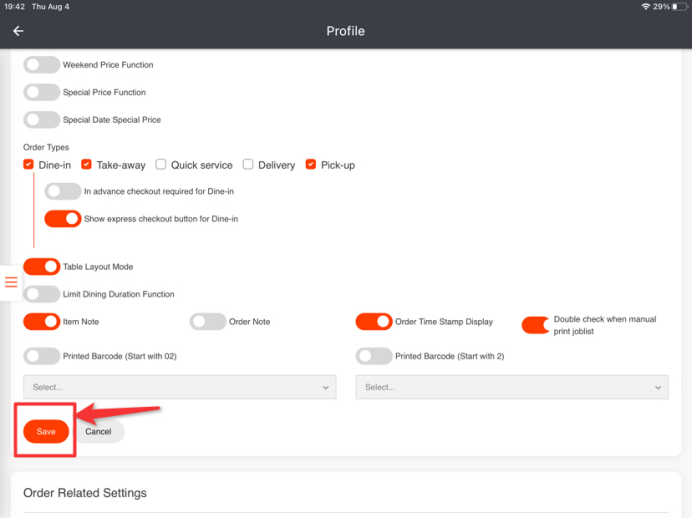Uncheck the Take-away checkbox
Screen dimensions: 692x518
click(x=87, y=165)
